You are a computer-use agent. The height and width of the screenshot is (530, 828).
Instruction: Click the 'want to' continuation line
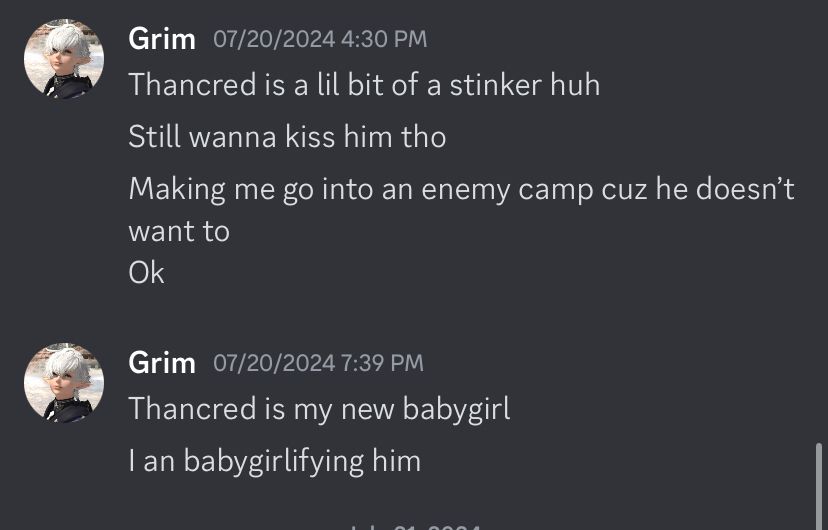pos(179,232)
